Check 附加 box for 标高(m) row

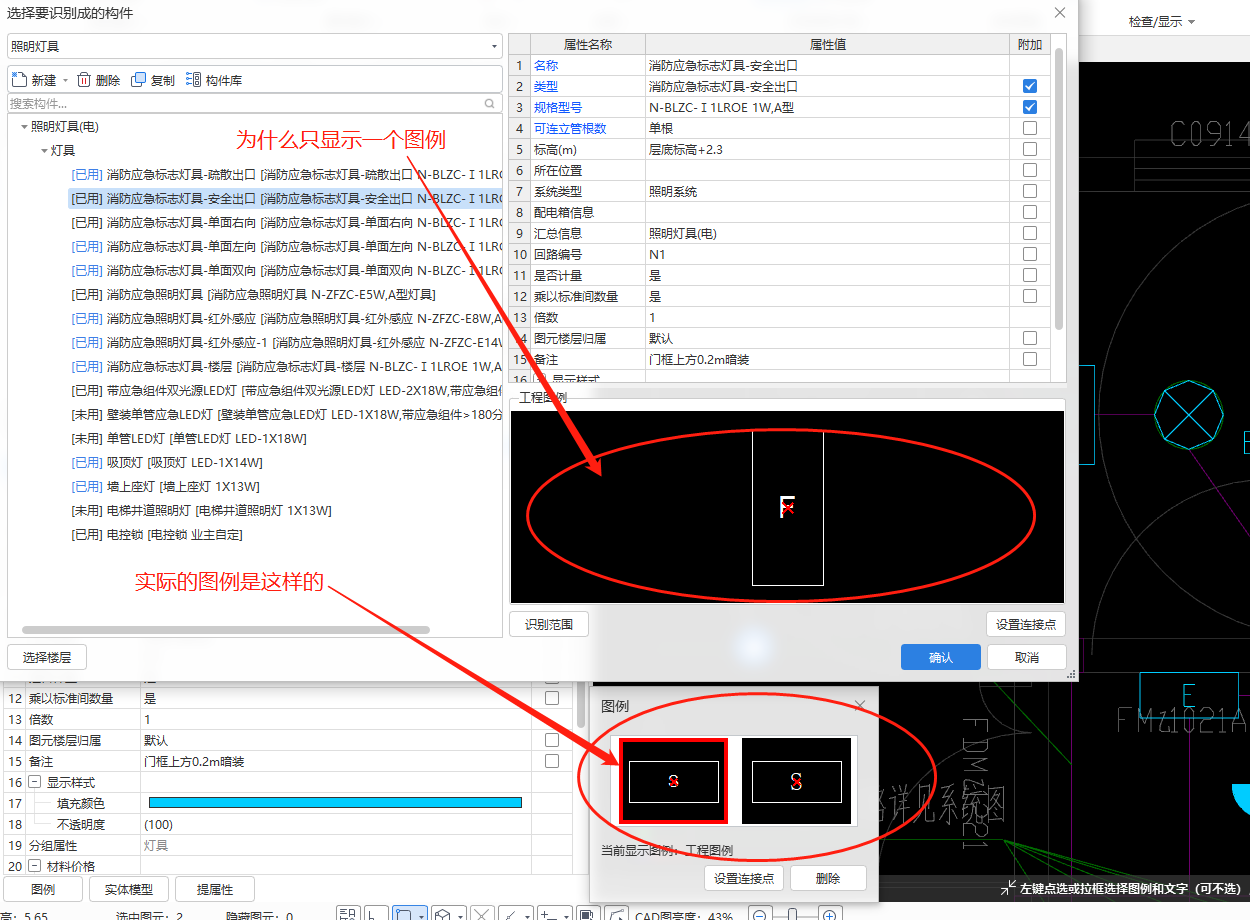pos(1030,149)
